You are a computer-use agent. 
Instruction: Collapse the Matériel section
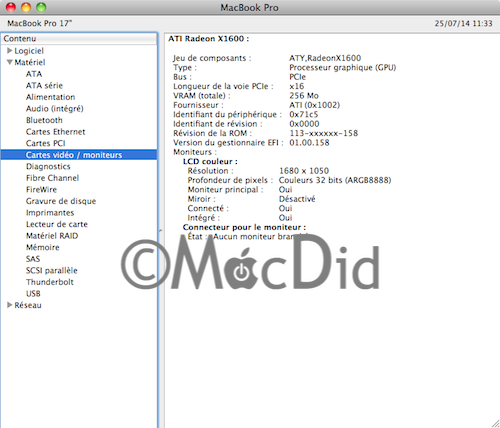click(10, 62)
